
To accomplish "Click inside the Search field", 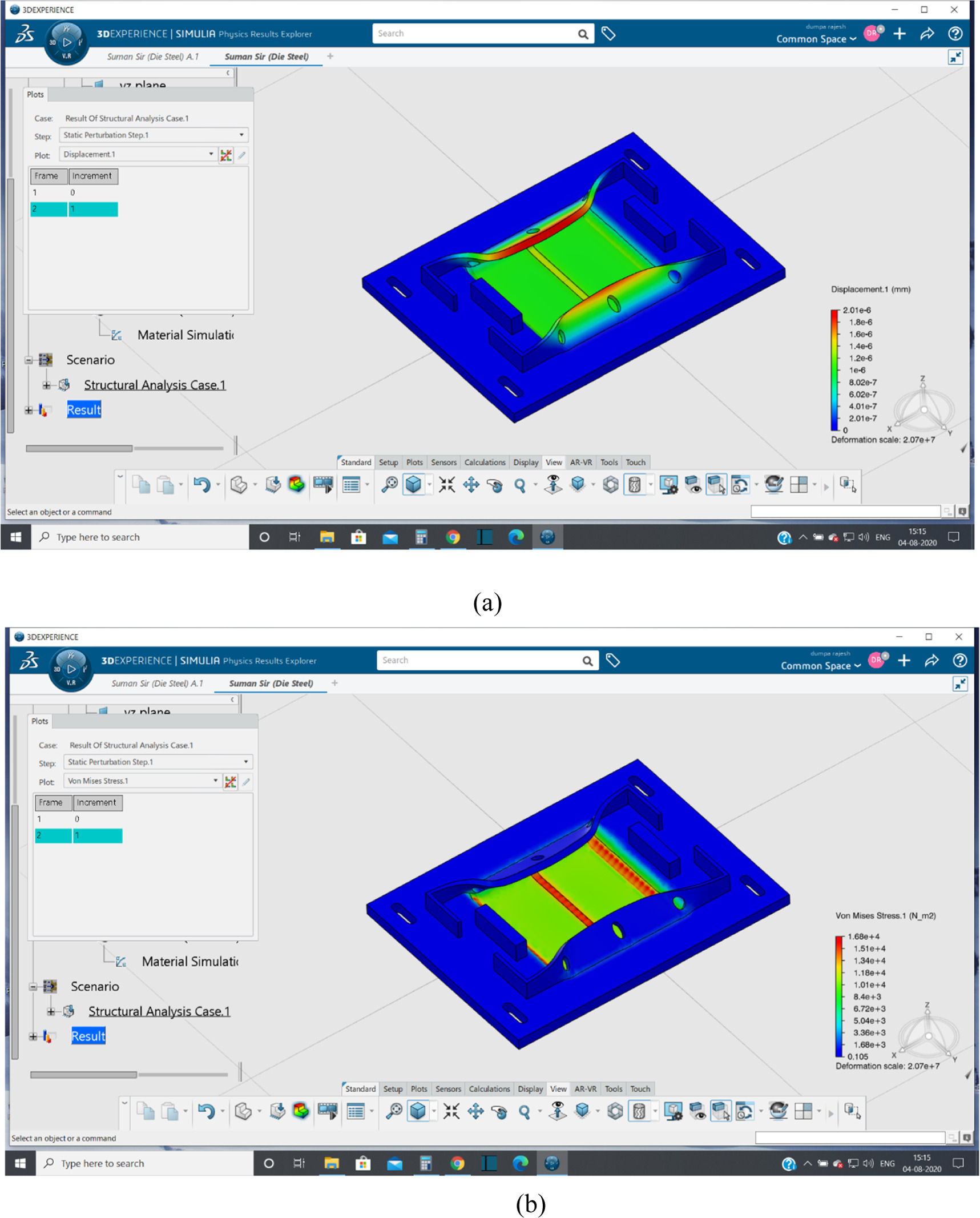I will pos(479,33).
